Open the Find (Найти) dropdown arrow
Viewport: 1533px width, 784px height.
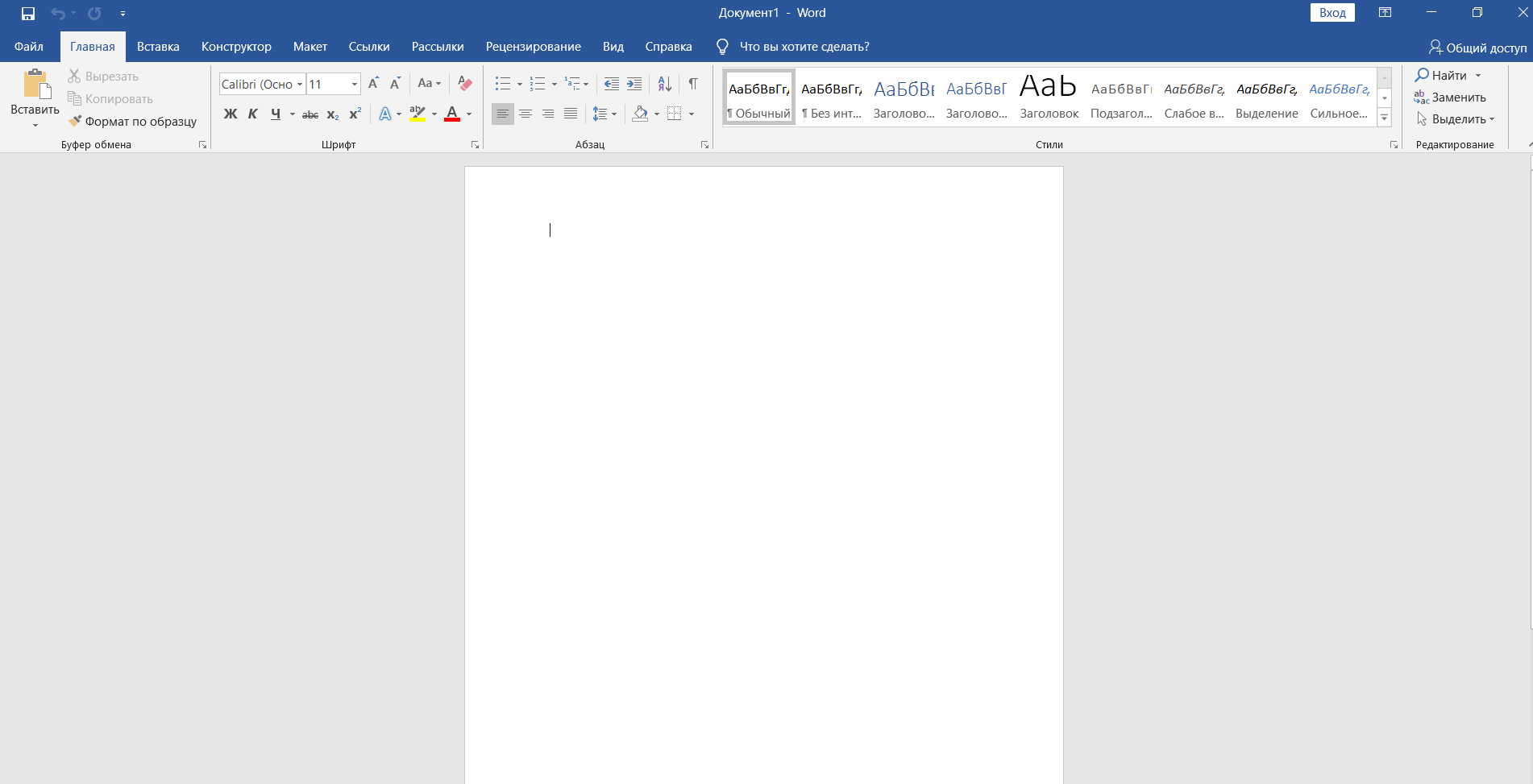click(x=1478, y=75)
